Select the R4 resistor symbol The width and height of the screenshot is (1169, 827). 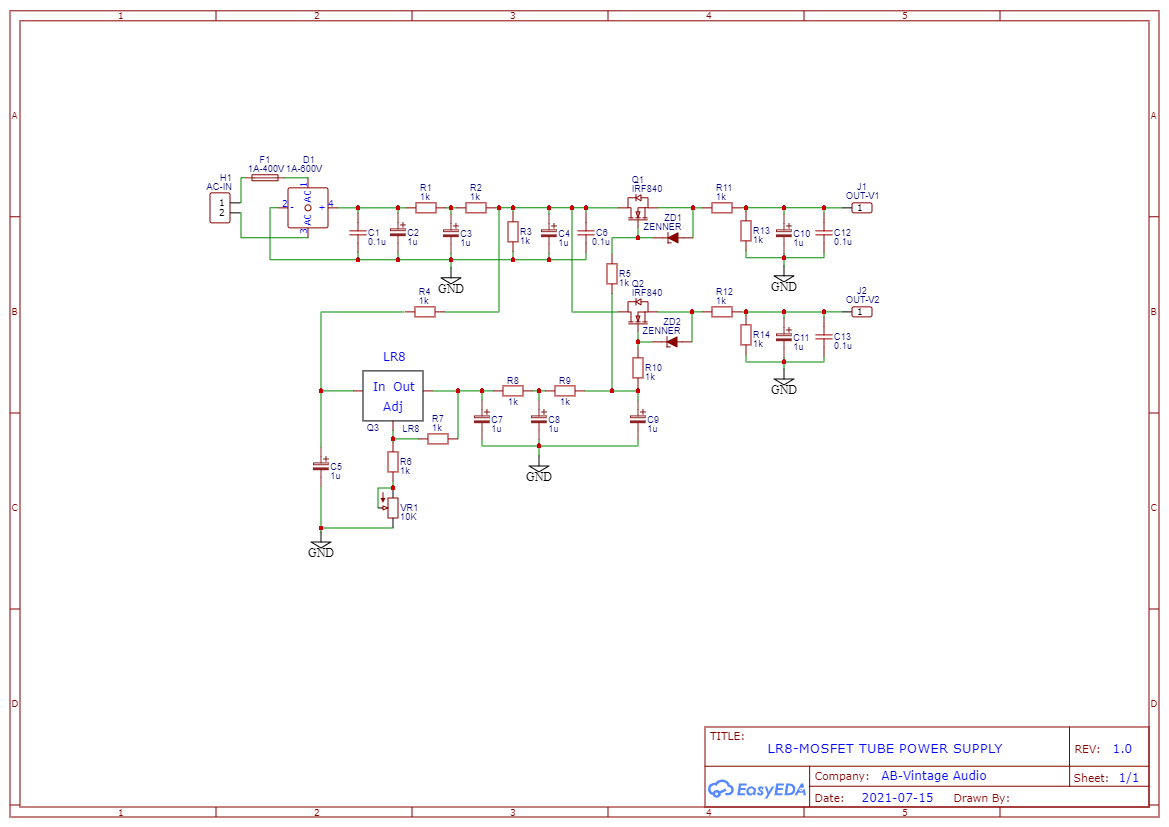(424, 312)
